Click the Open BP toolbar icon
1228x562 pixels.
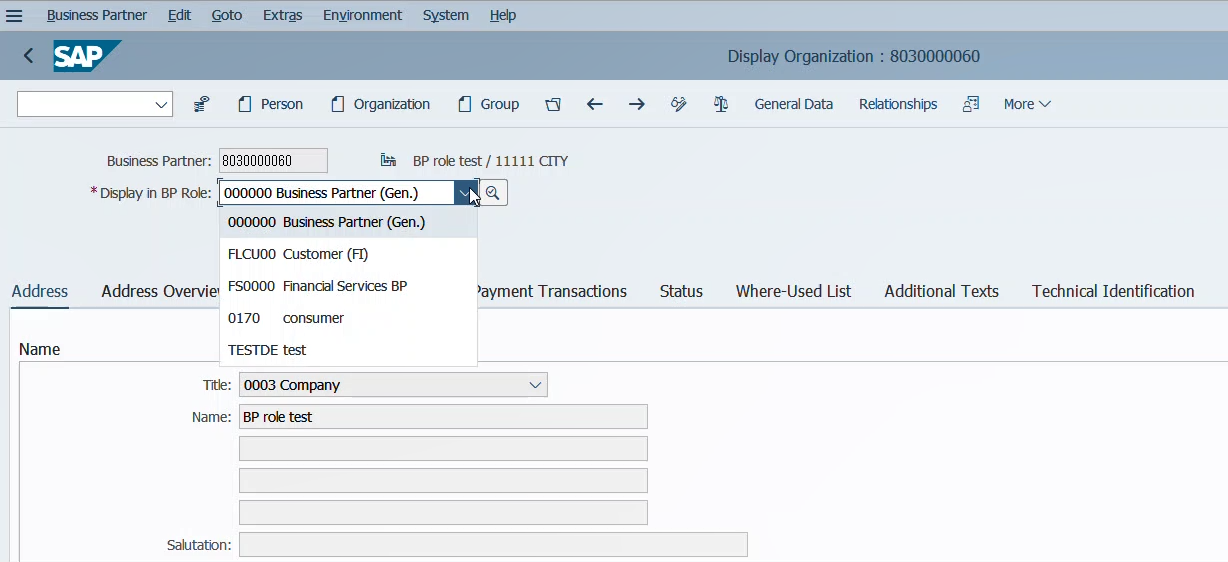point(553,104)
